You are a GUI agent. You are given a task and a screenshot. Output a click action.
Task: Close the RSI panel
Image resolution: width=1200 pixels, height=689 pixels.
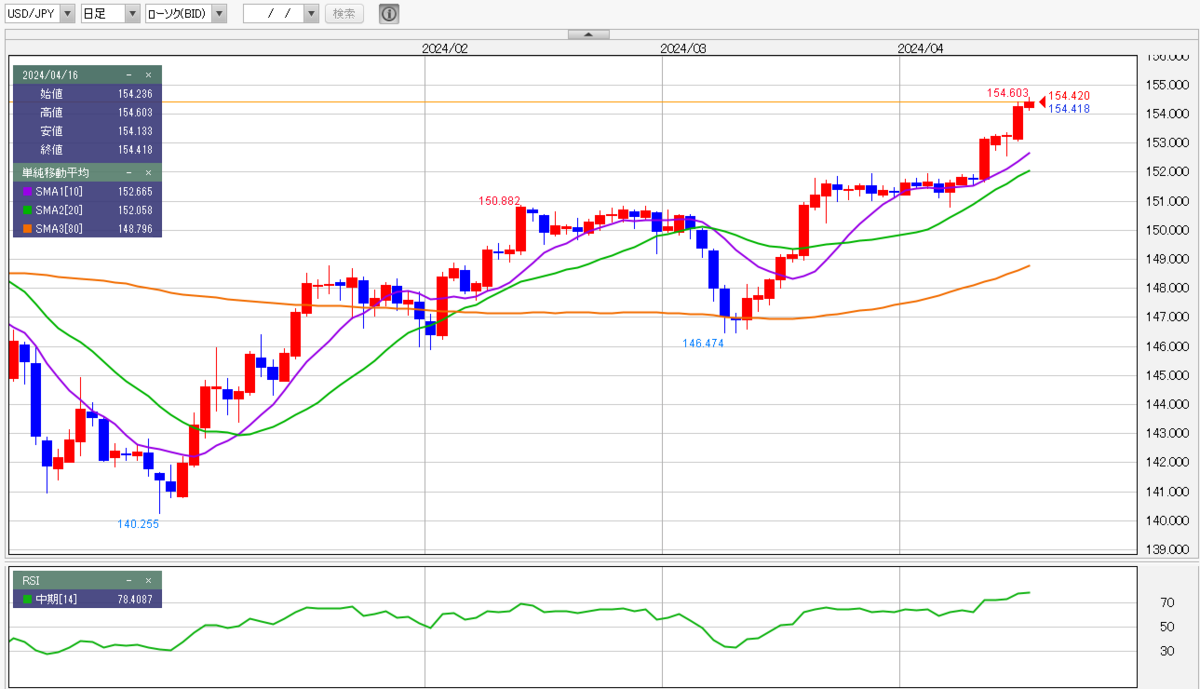149,580
